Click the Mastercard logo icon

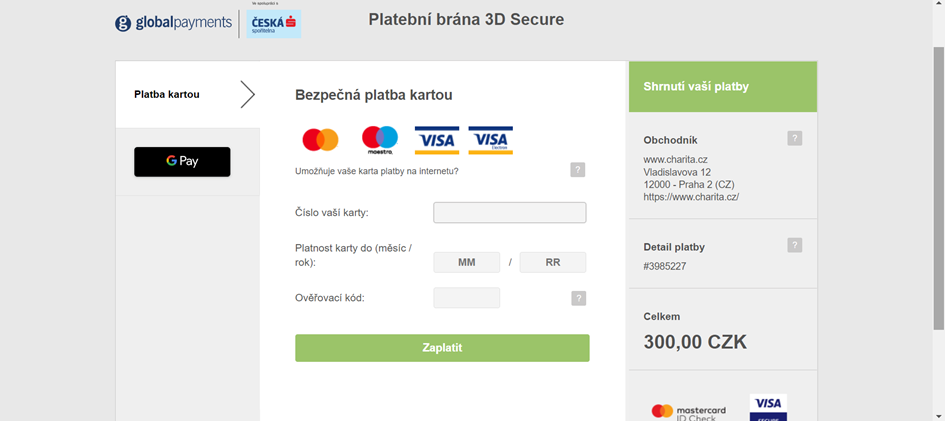point(320,140)
